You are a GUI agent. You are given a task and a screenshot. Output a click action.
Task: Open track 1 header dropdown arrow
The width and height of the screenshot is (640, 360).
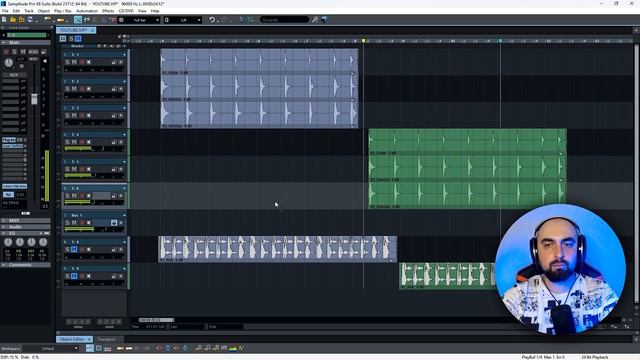tap(124, 54)
